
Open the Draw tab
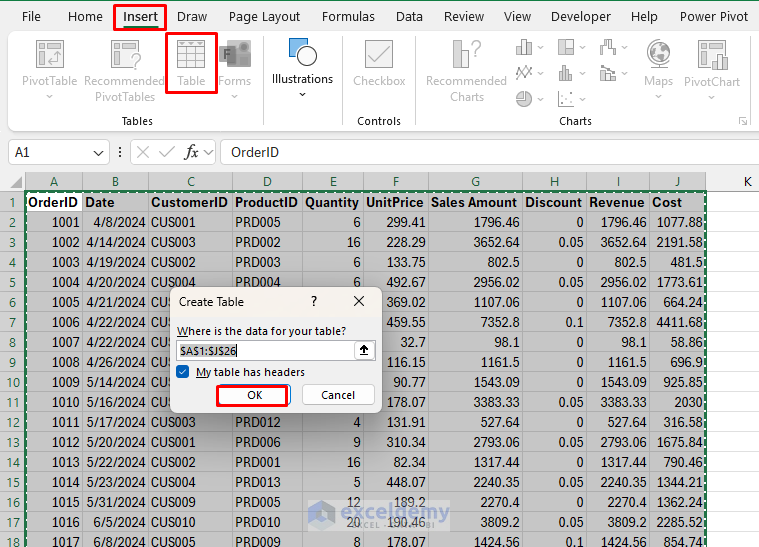coord(192,16)
